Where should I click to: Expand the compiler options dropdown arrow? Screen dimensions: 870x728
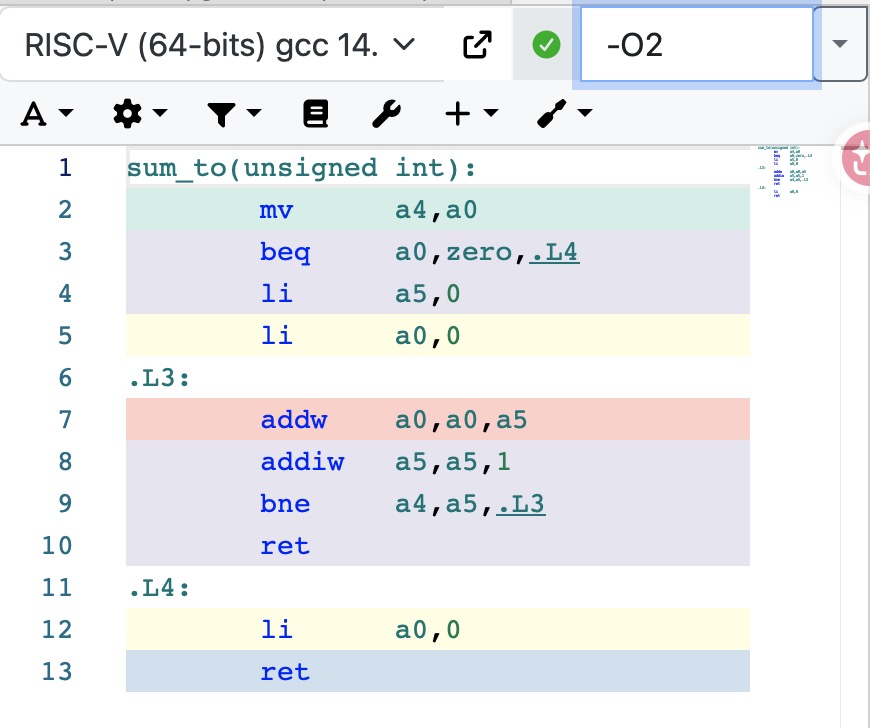(839, 44)
